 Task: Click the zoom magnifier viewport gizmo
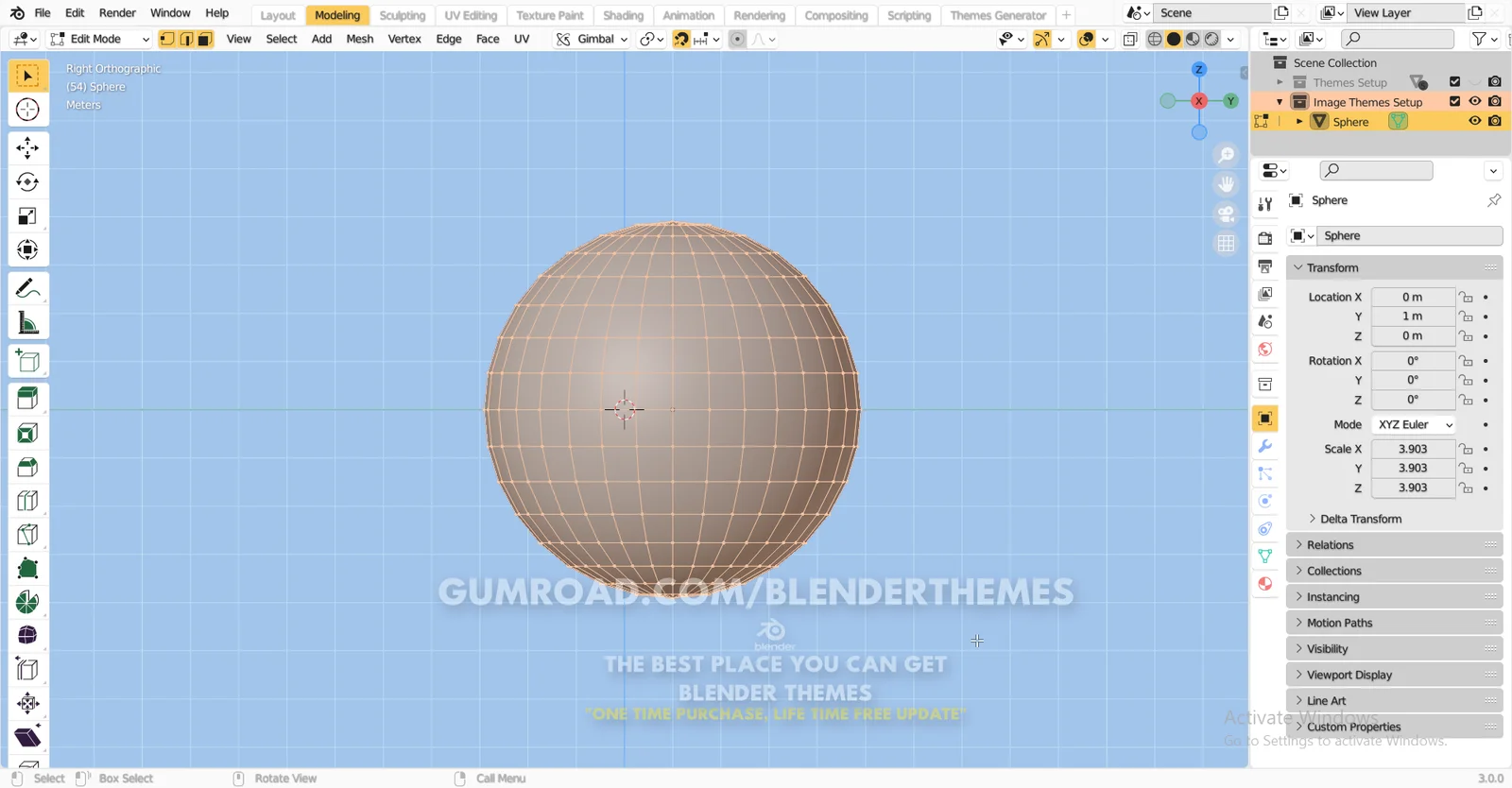[1227, 155]
